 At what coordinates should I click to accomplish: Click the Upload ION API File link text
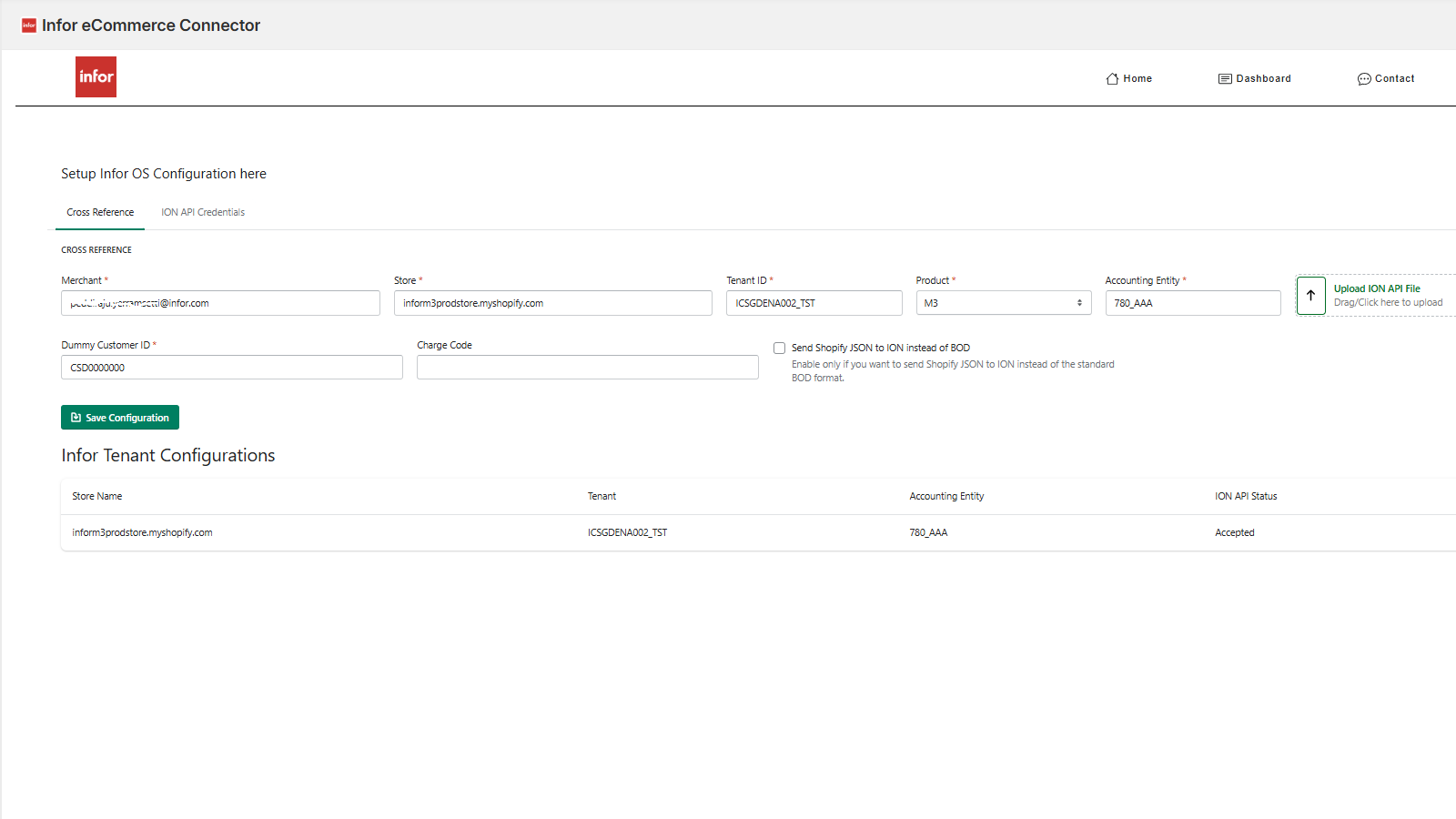point(1377,288)
